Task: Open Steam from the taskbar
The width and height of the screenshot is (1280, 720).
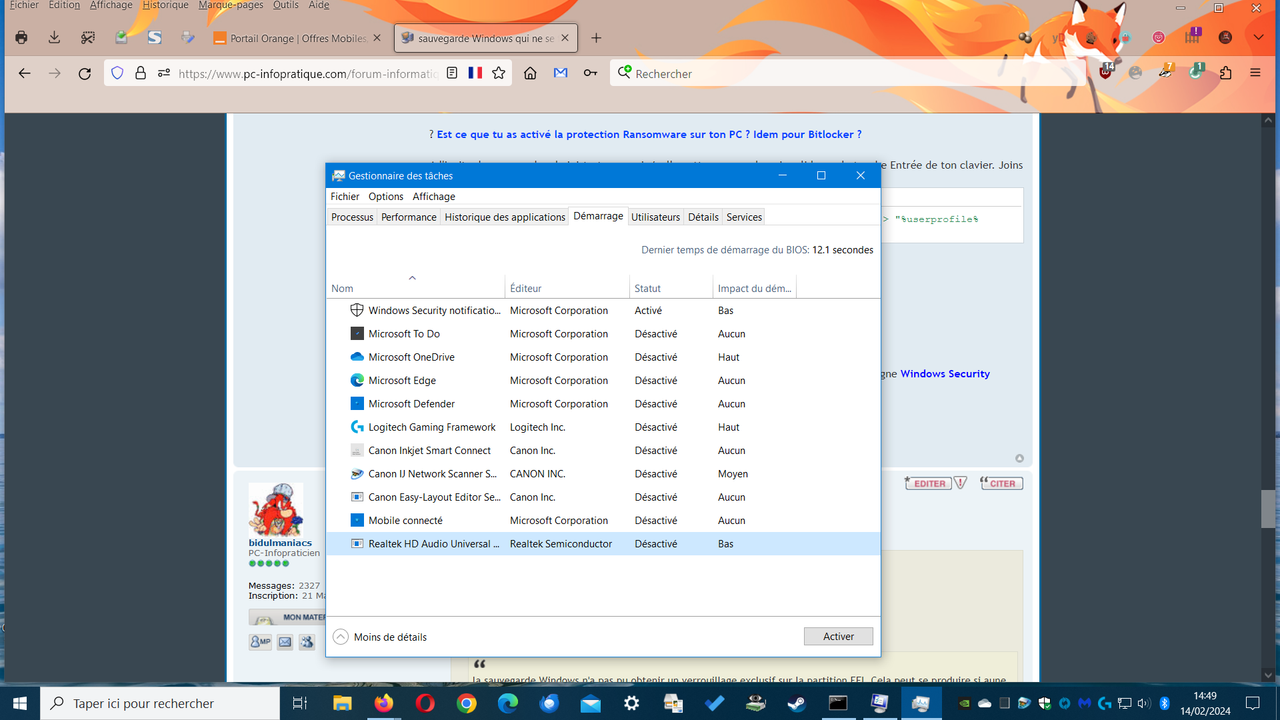Action: click(797, 703)
